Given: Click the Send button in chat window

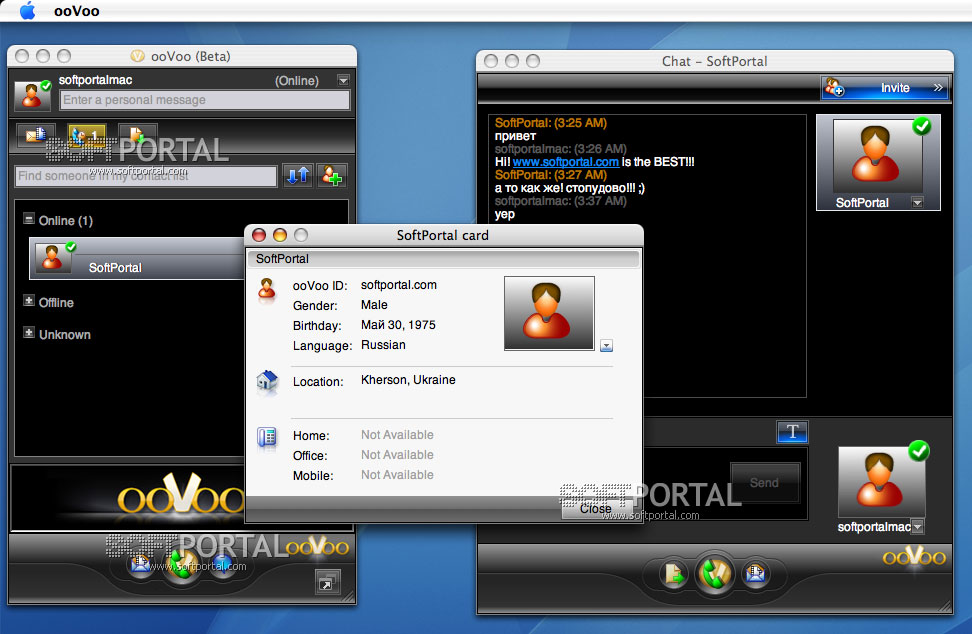Looking at the screenshot, I should [x=764, y=483].
